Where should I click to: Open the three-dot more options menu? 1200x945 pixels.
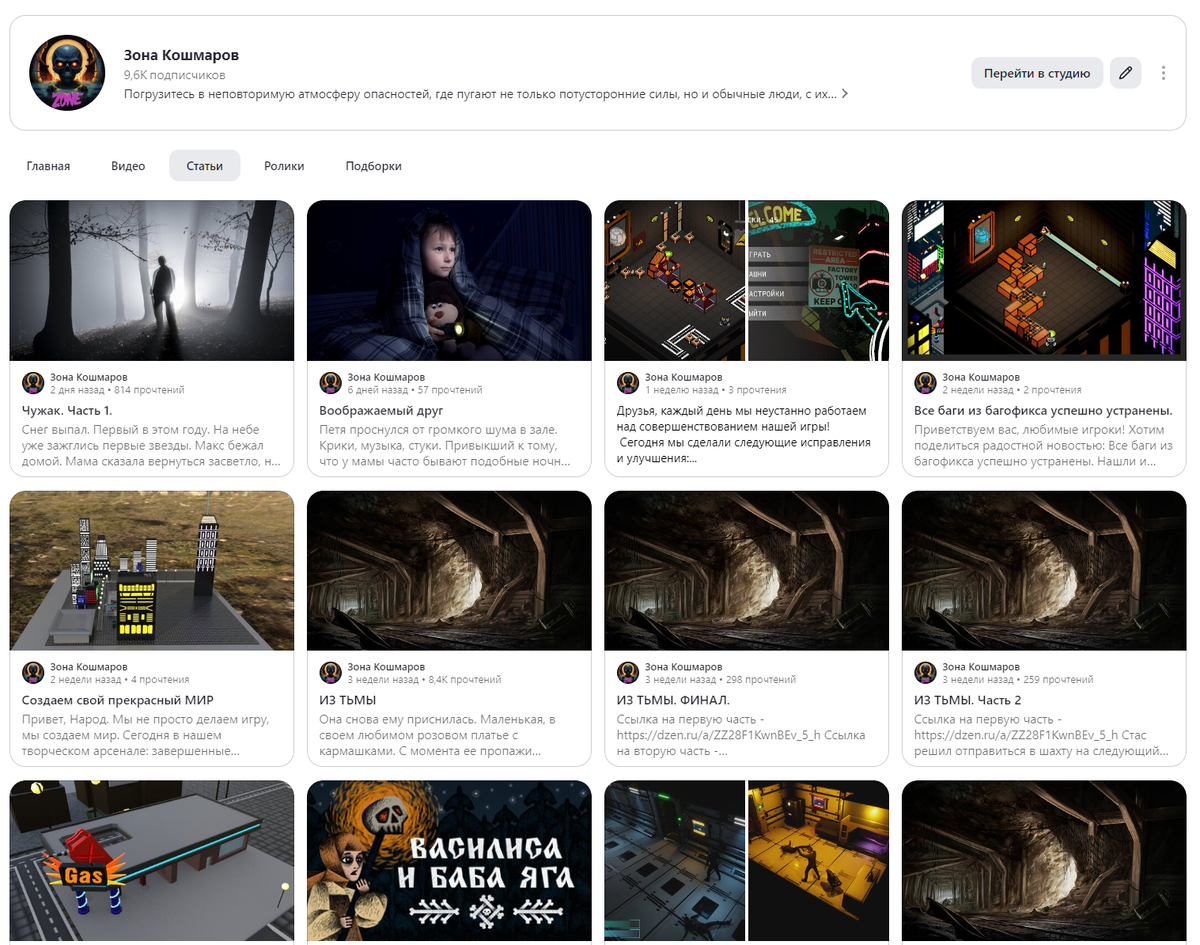pos(1163,73)
